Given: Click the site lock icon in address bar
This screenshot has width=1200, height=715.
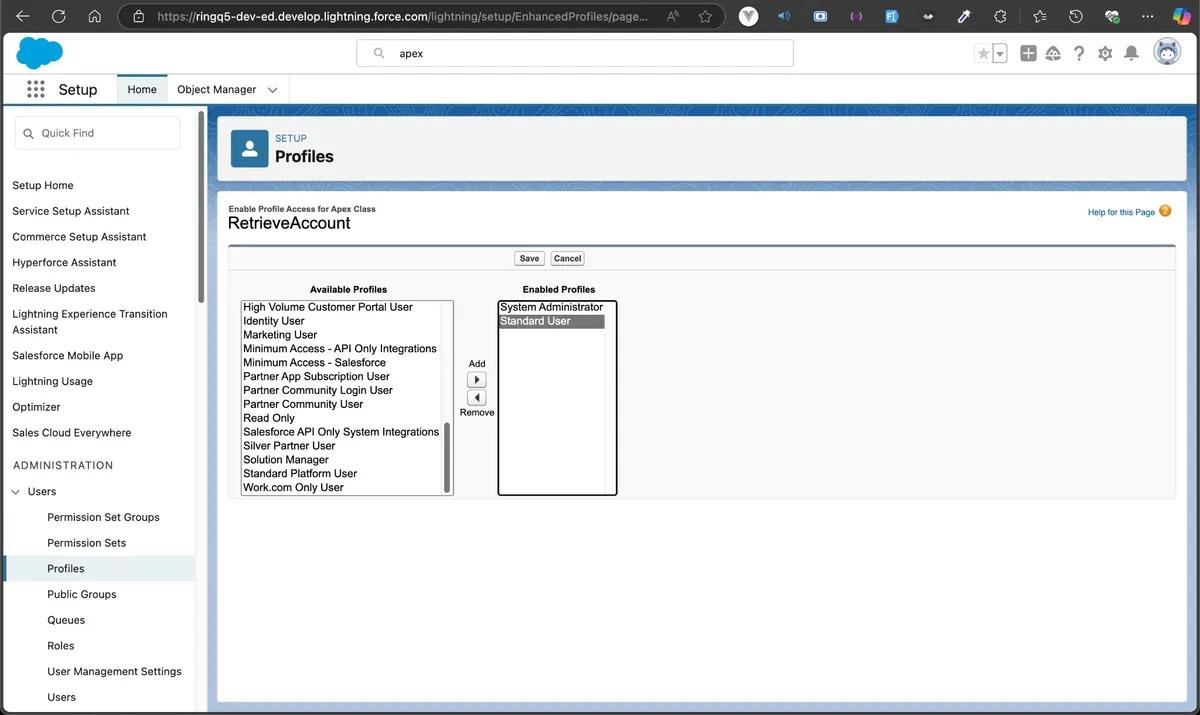Looking at the screenshot, I should tap(139, 16).
